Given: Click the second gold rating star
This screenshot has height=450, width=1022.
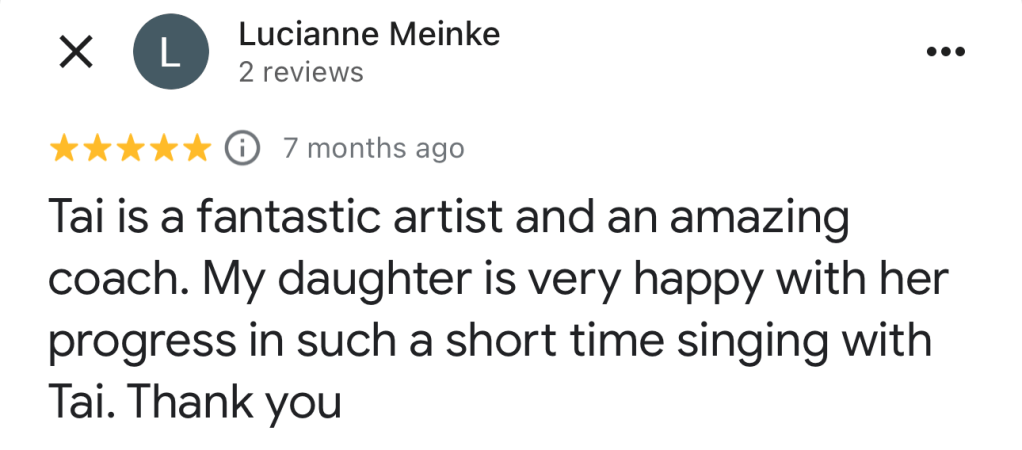Looking at the screenshot, I should coord(98,149).
